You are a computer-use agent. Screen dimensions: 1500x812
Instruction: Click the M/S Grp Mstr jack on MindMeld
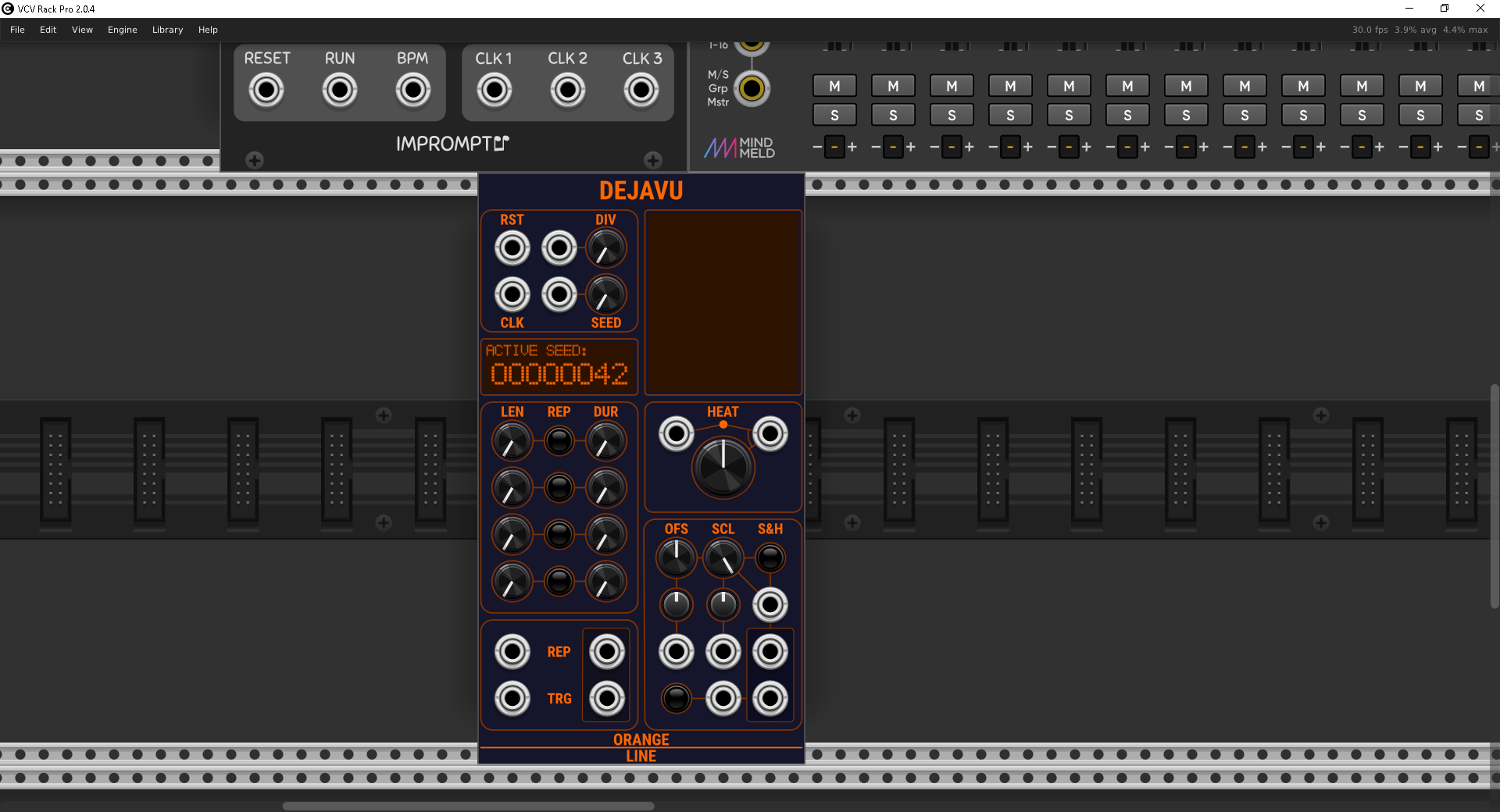tap(752, 88)
